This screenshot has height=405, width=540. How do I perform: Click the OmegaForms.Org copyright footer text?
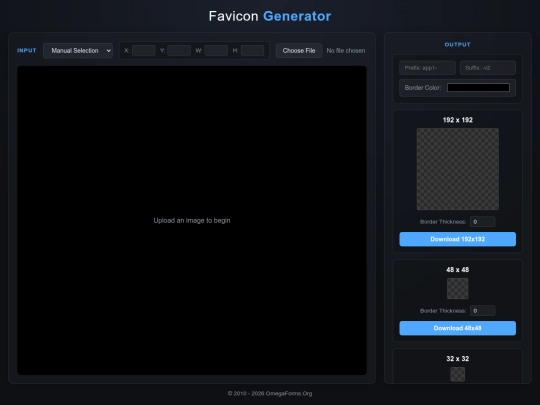(x=270, y=393)
